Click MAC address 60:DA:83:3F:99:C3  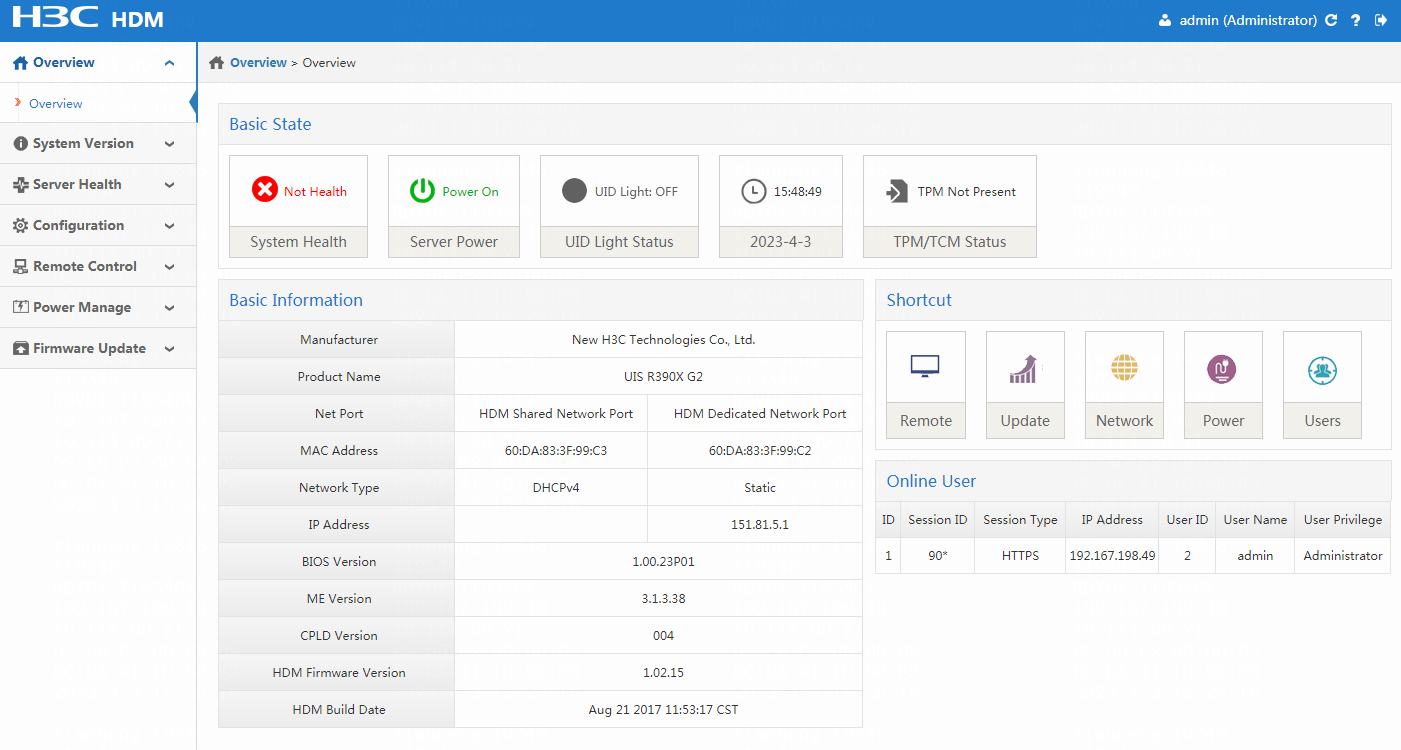[556, 451]
